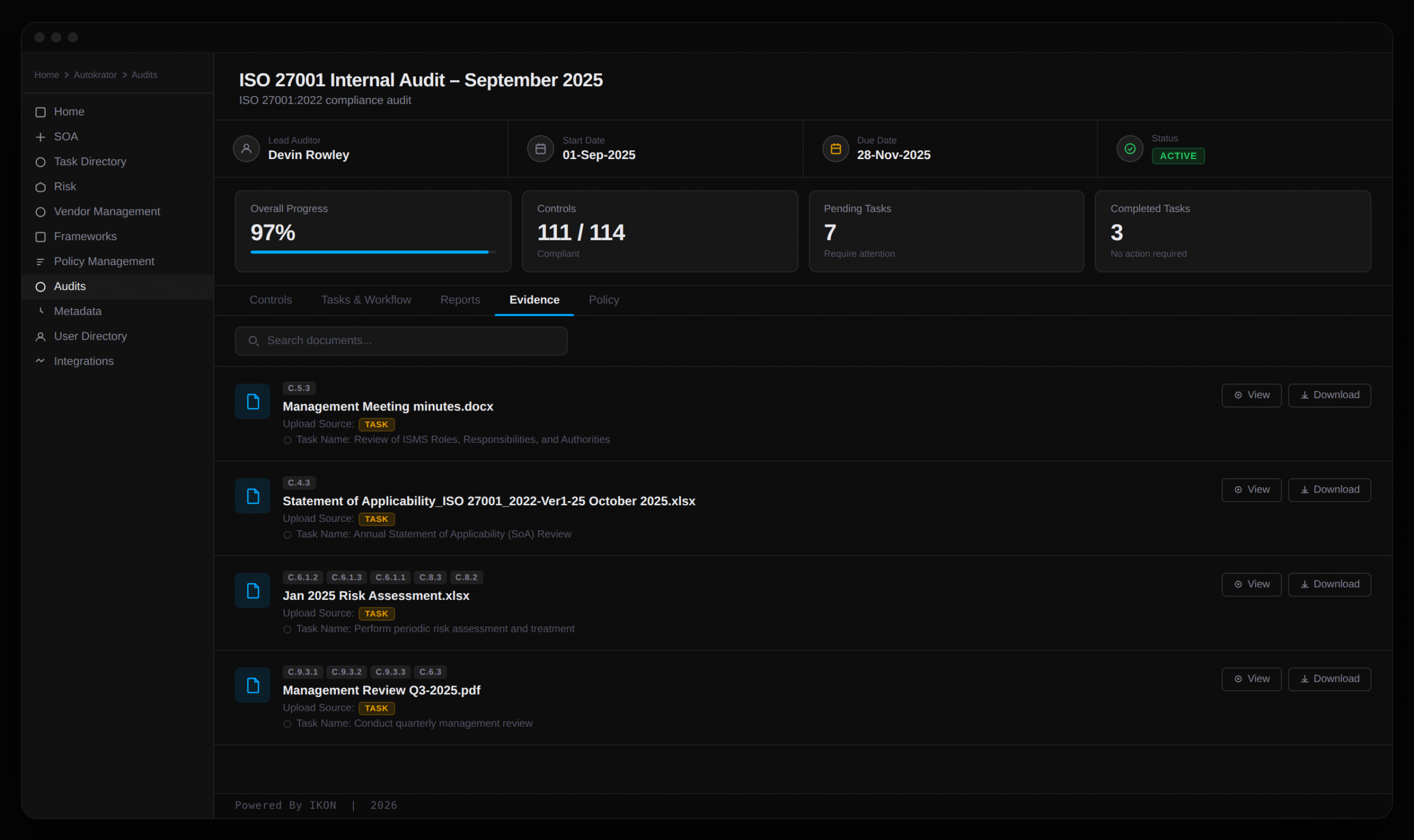The height and width of the screenshot is (840, 1414).
Task: Click the SOA plus icon in sidebar
Action: coord(40,137)
